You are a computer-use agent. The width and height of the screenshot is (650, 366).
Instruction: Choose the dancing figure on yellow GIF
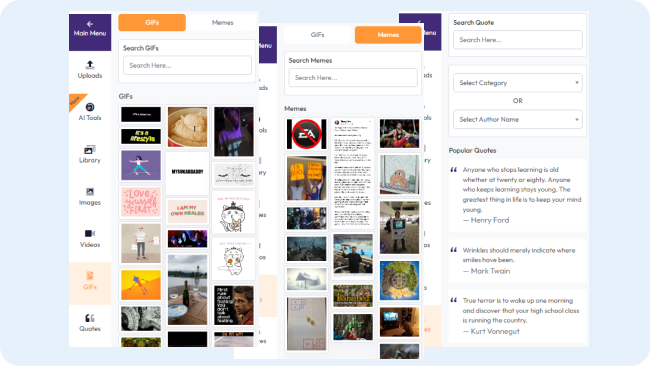(x=141, y=285)
